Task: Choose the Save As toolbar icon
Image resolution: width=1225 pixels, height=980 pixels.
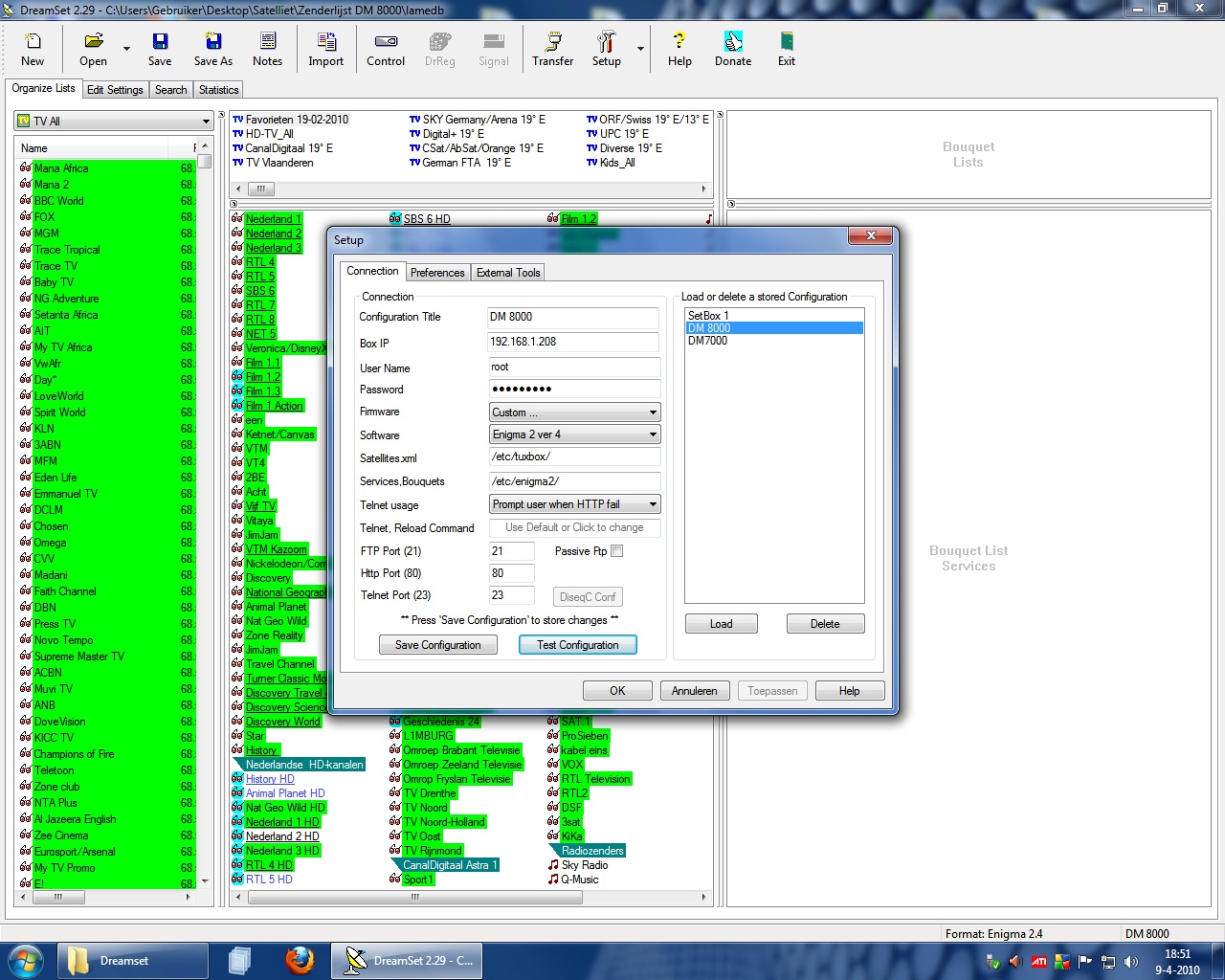Action: point(212,50)
